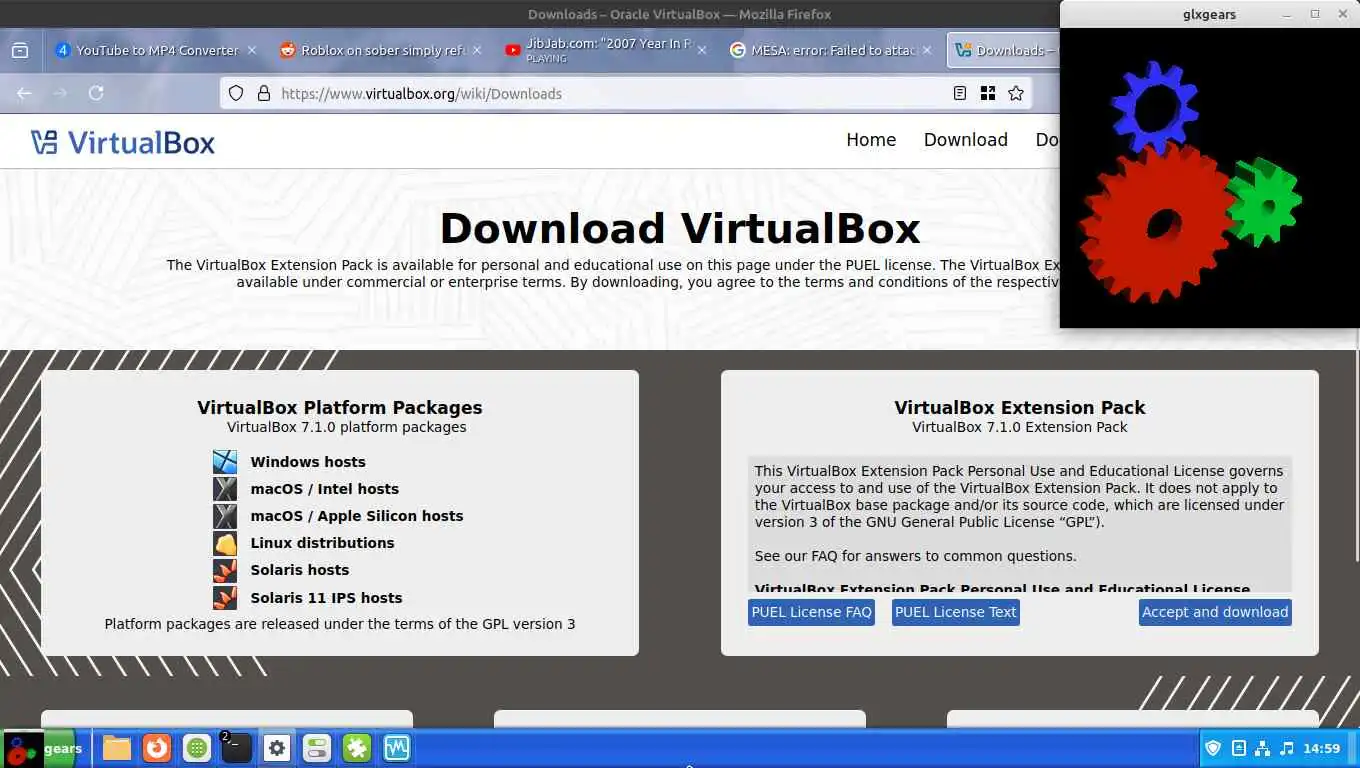
Task: Click the shield icon in system tray
Action: 1213,748
